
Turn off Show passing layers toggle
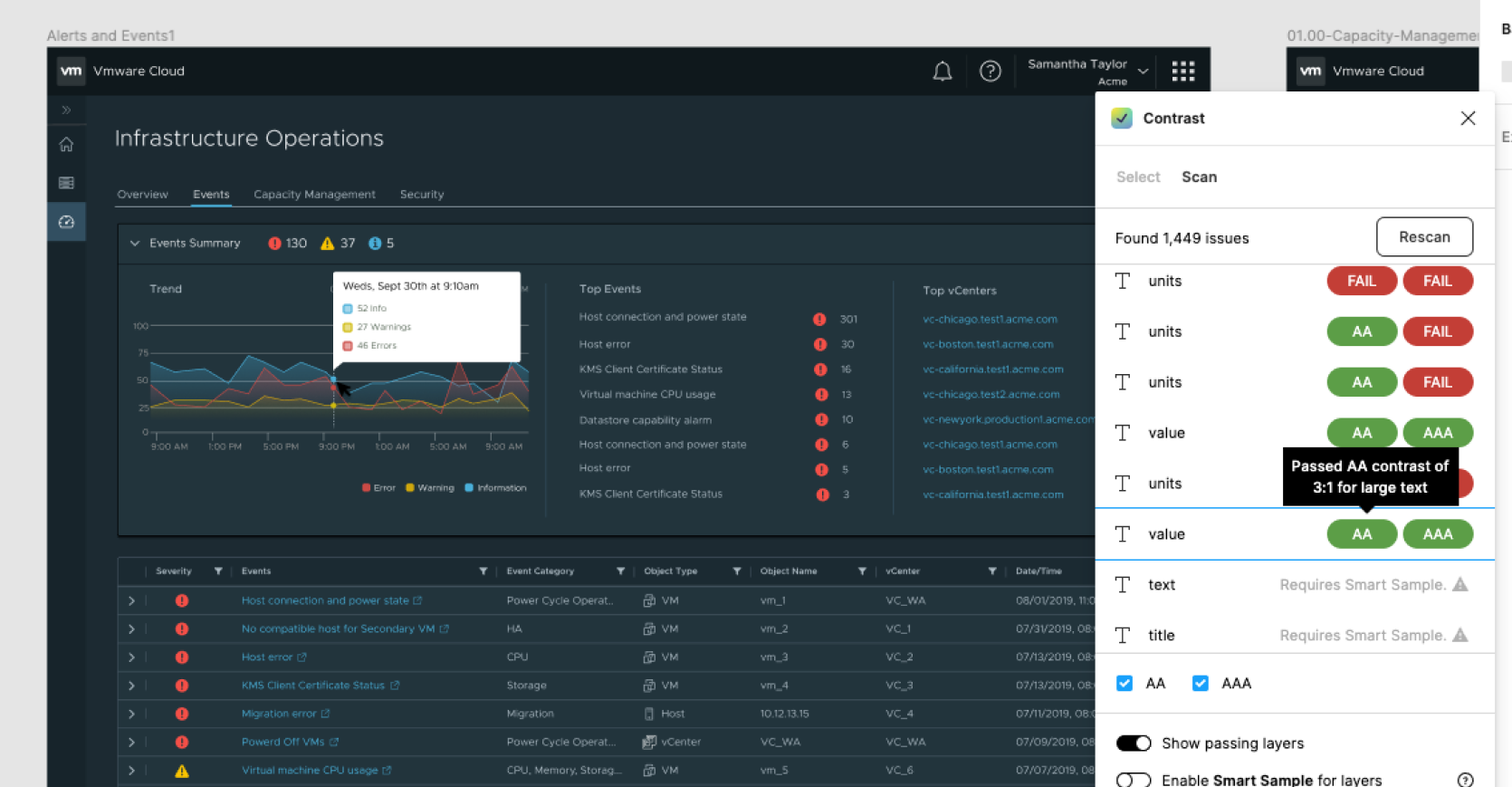(x=1134, y=744)
